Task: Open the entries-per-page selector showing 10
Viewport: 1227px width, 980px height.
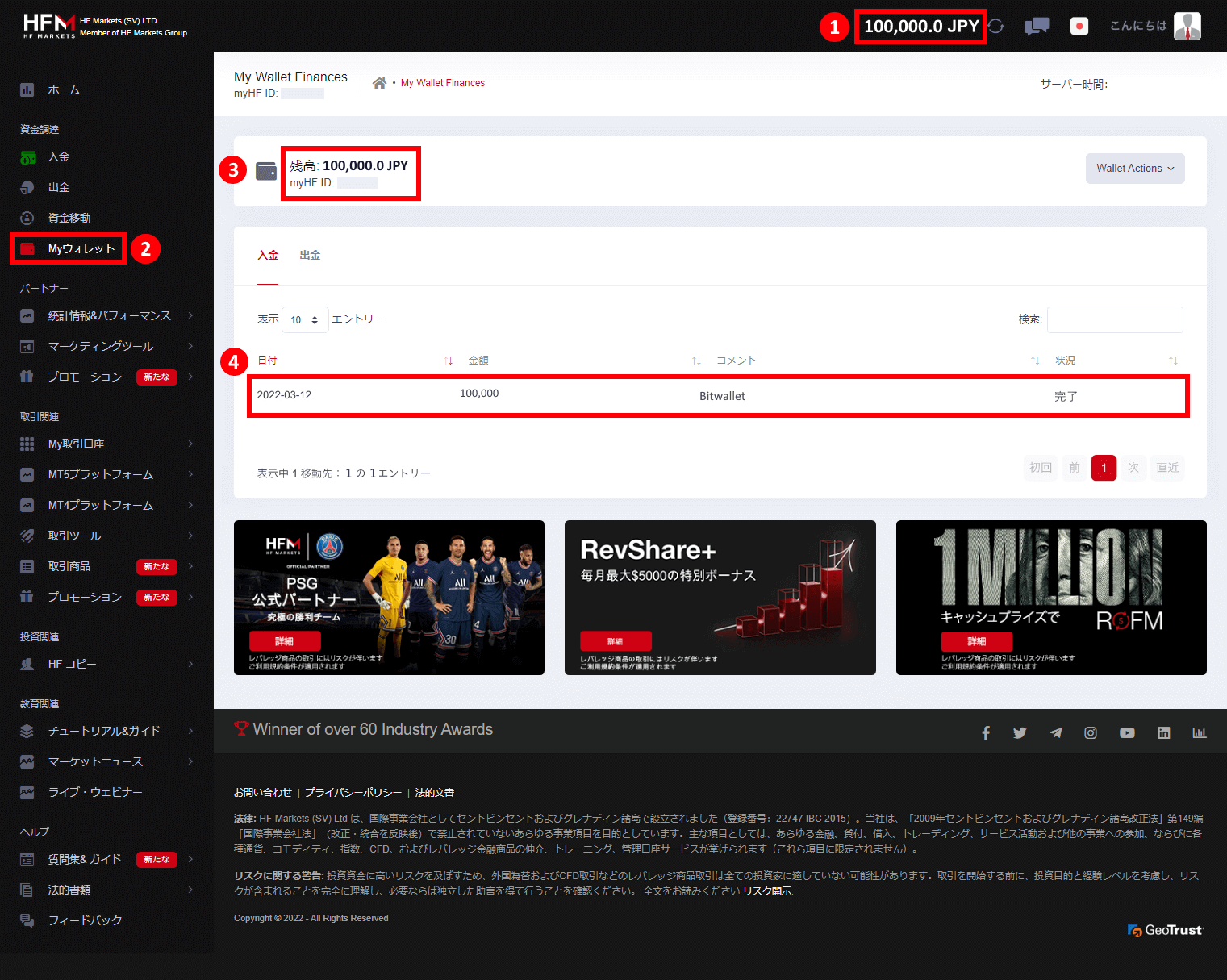Action: coord(304,319)
